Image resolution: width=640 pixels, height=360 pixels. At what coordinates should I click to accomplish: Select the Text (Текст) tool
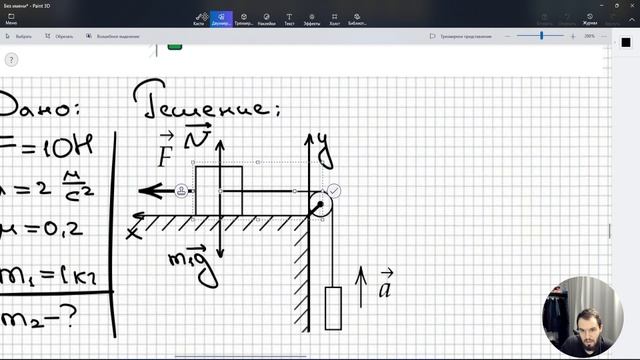(289, 19)
